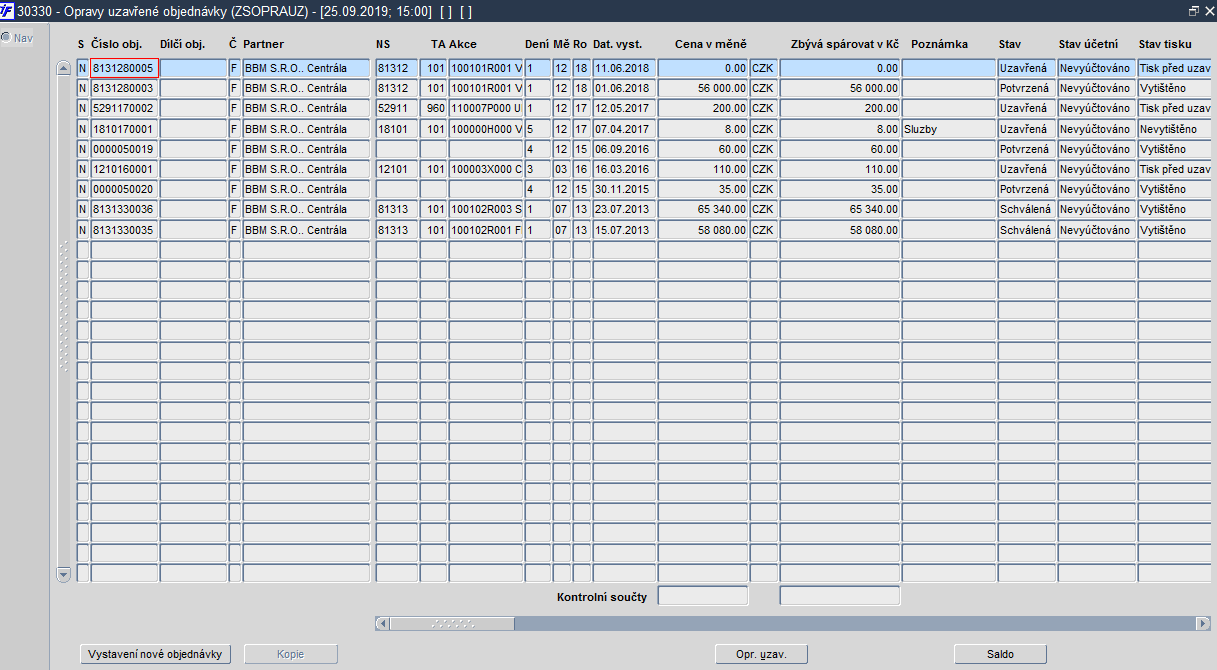Image resolution: width=1217 pixels, height=670 pixels.
Task: Click horizontal scrollbar left arrow
Action: click(x=382, y=623)
